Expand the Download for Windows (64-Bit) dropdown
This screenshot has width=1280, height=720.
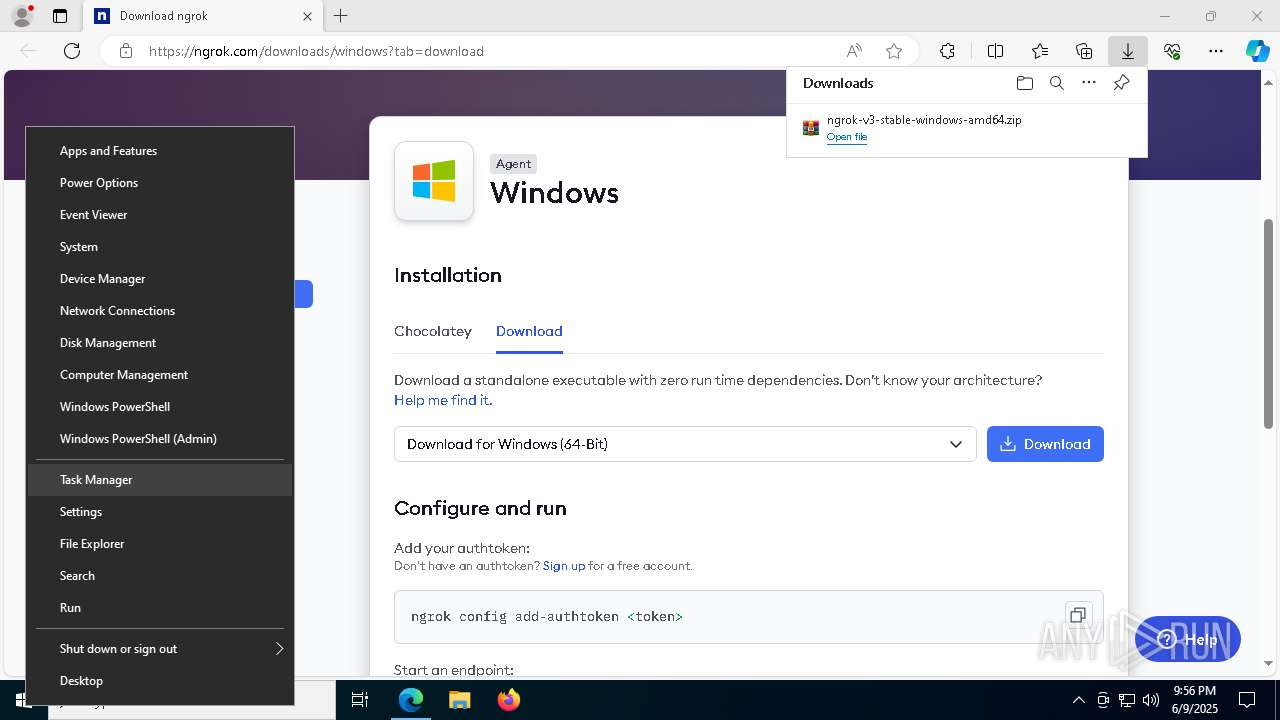tap(685, 444)
